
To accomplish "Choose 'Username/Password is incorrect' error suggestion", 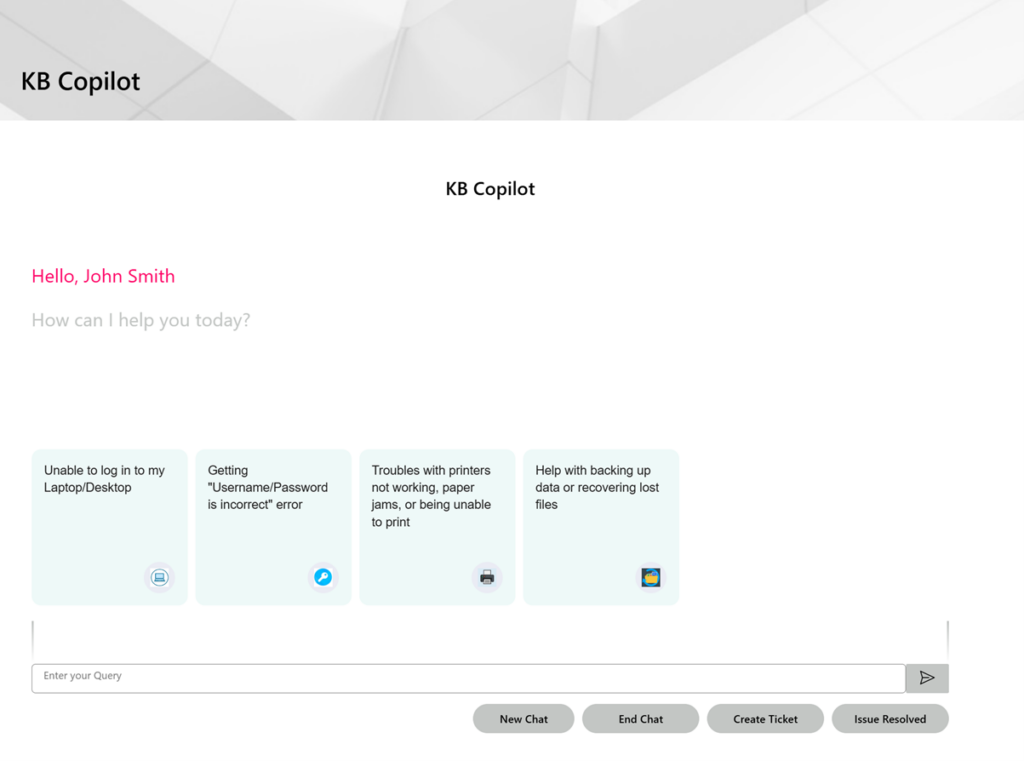I will [x=274, y=527].
